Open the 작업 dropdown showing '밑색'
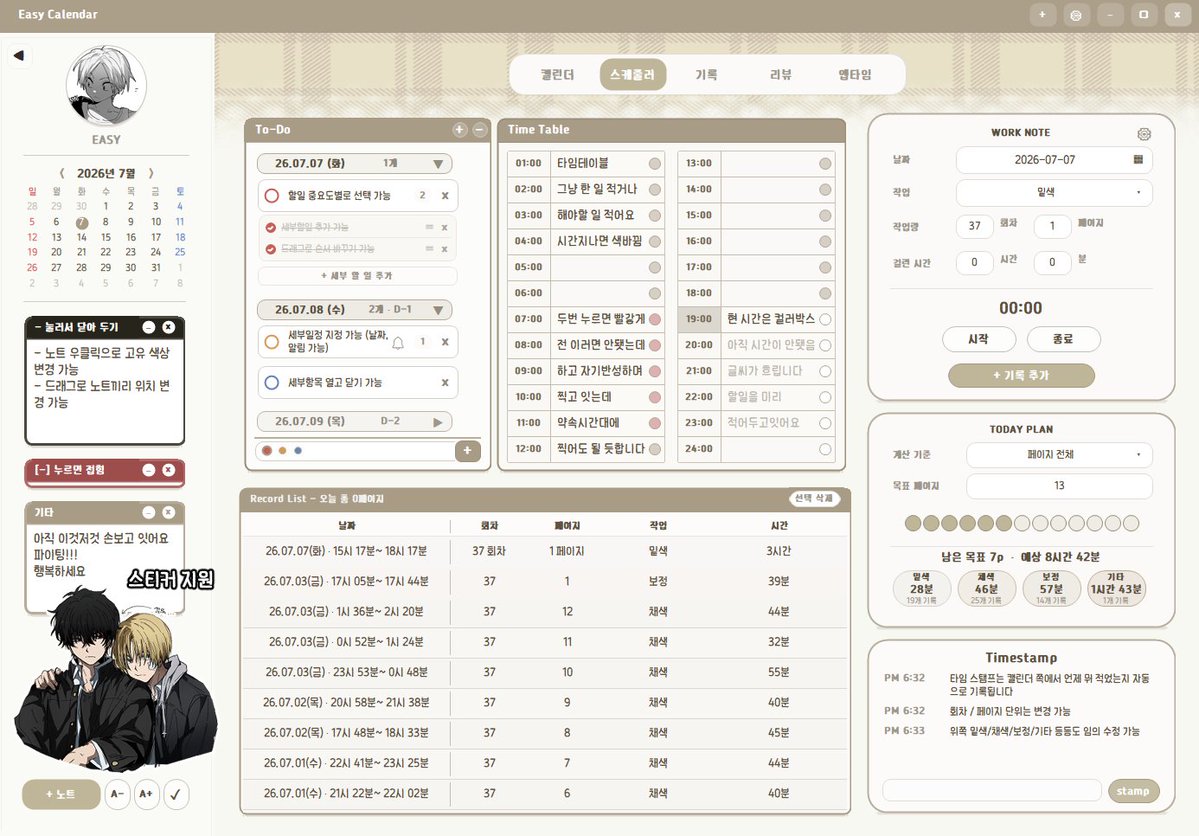 coord(1054,193)
